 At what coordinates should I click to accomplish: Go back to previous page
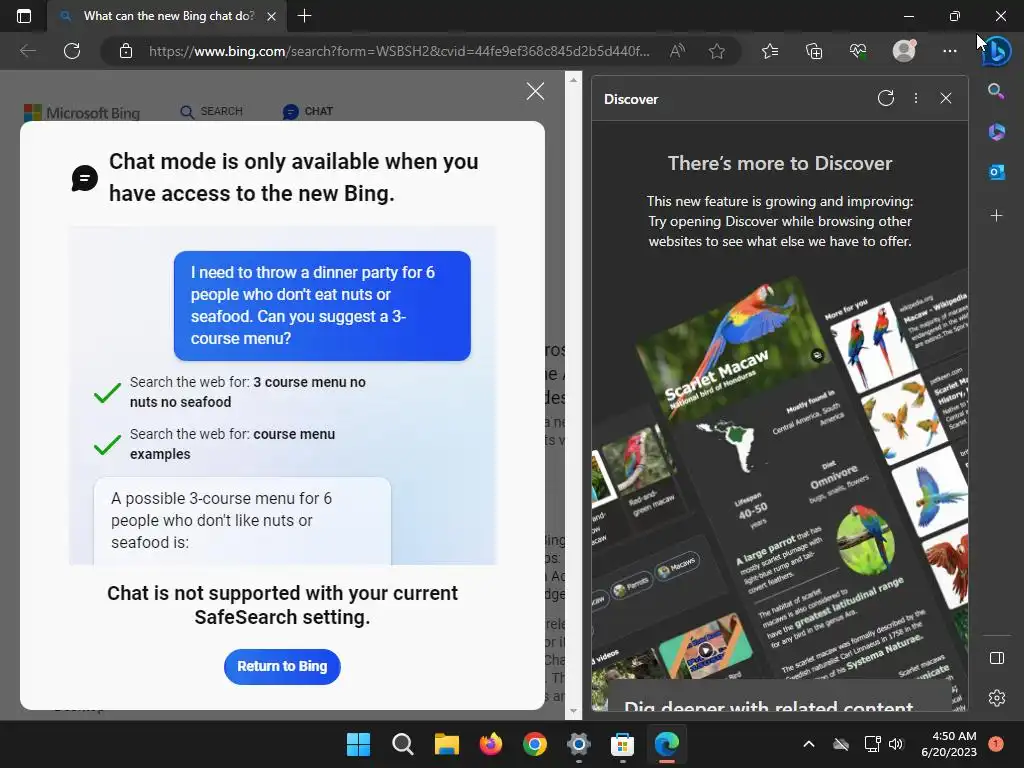click(x=27, y=51)
